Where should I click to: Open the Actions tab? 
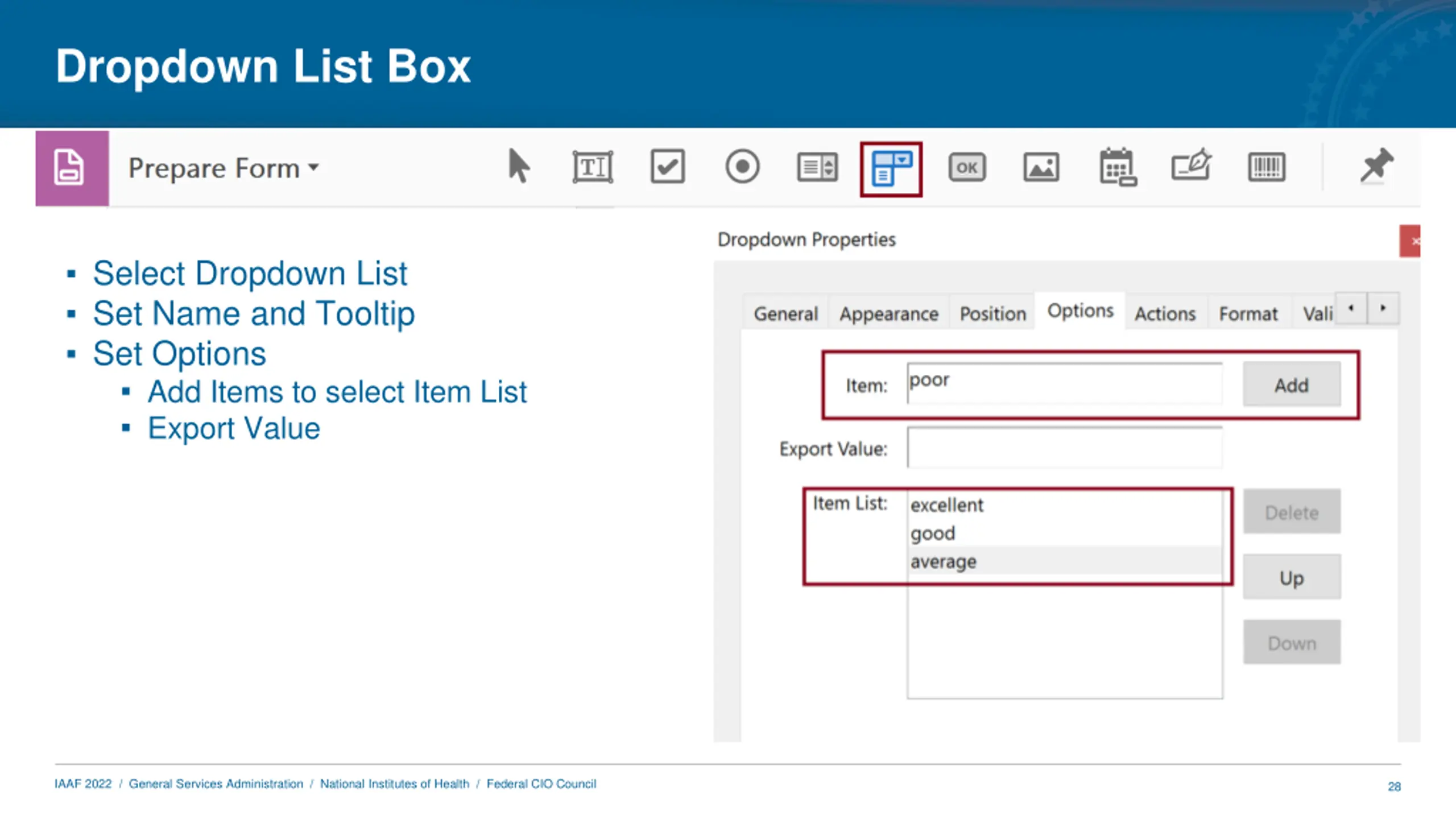click(x=1165, y=313)
